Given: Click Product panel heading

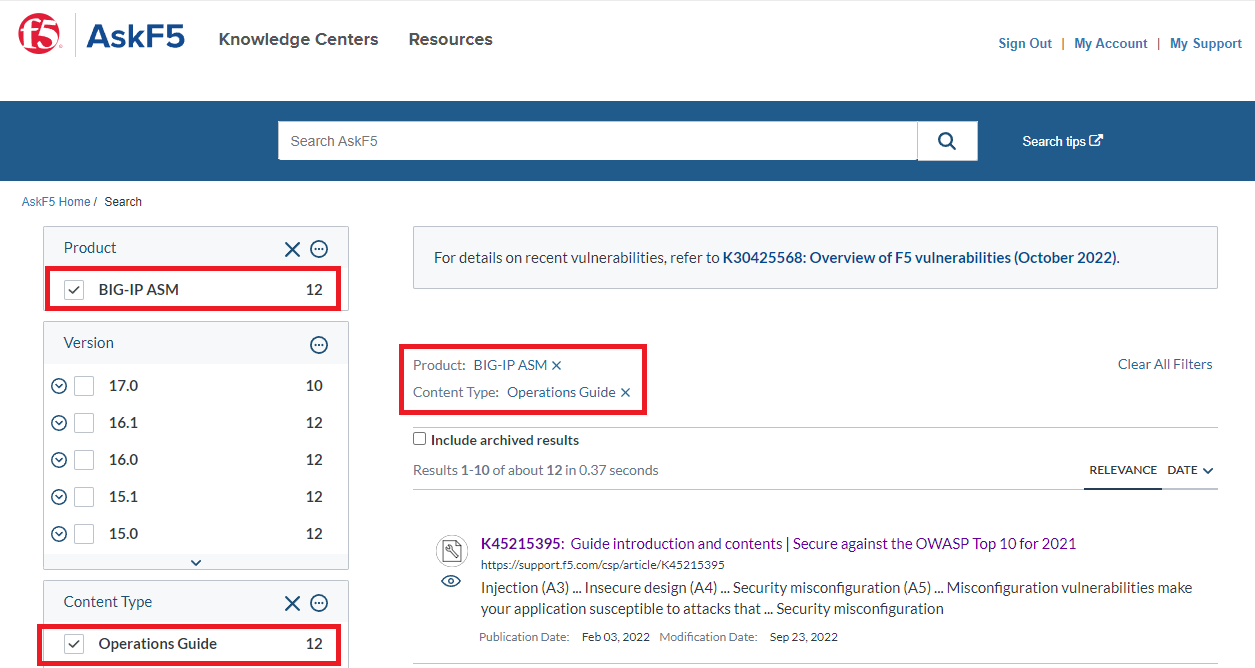Looking at the screenshot, I should click(x=90, y=248).
